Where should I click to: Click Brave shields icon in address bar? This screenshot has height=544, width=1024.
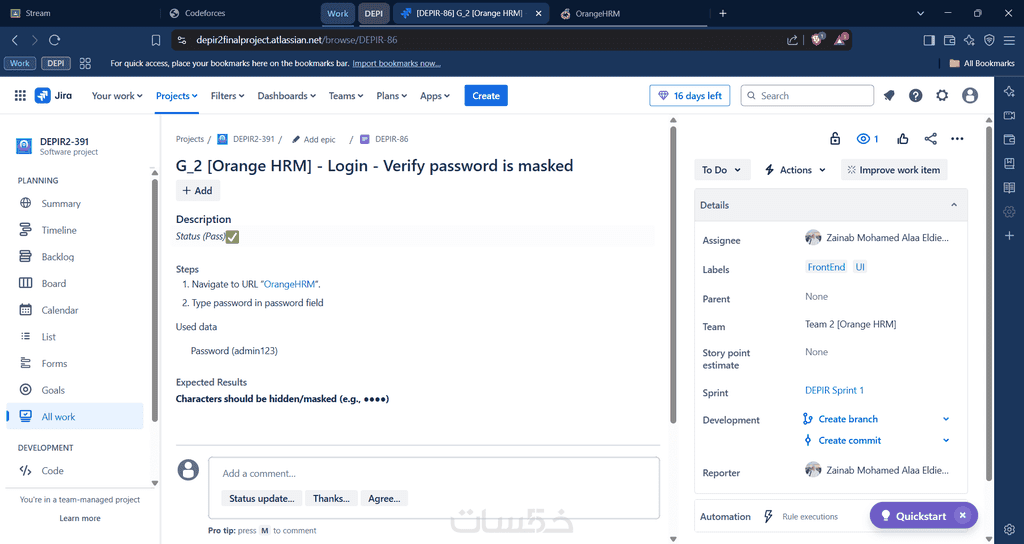click(x=817, y=40)
